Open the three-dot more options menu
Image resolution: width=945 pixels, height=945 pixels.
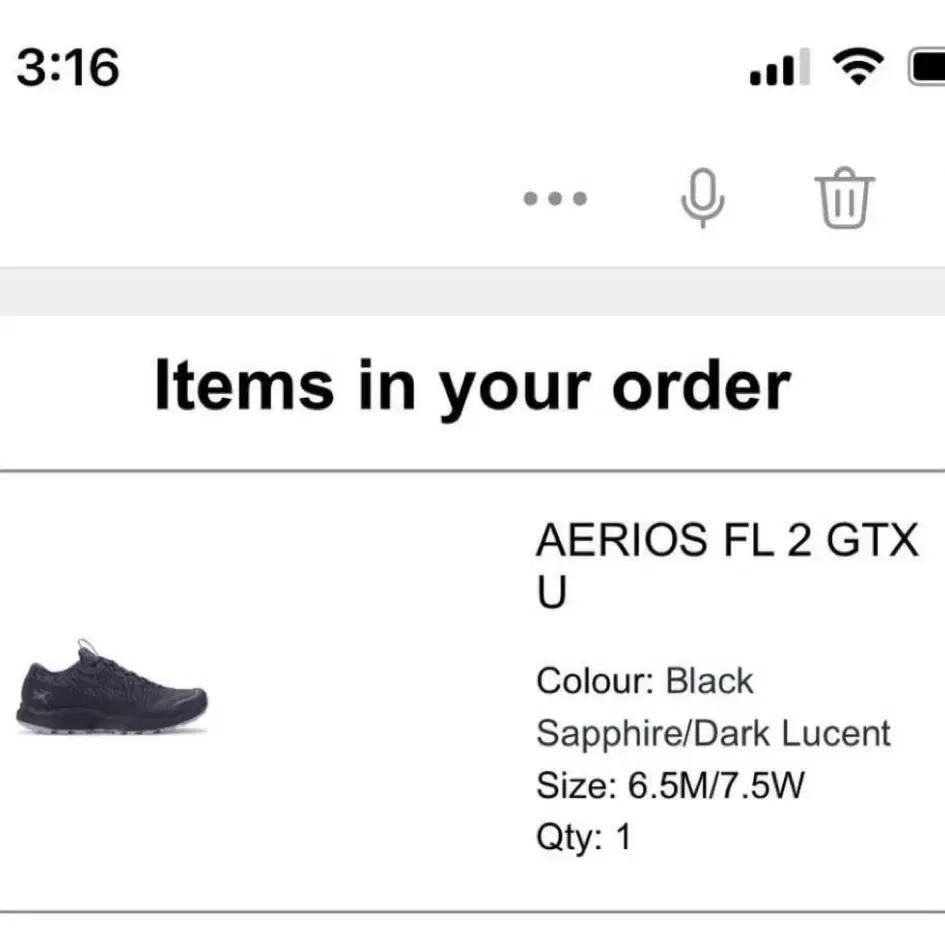coord(556,198)
